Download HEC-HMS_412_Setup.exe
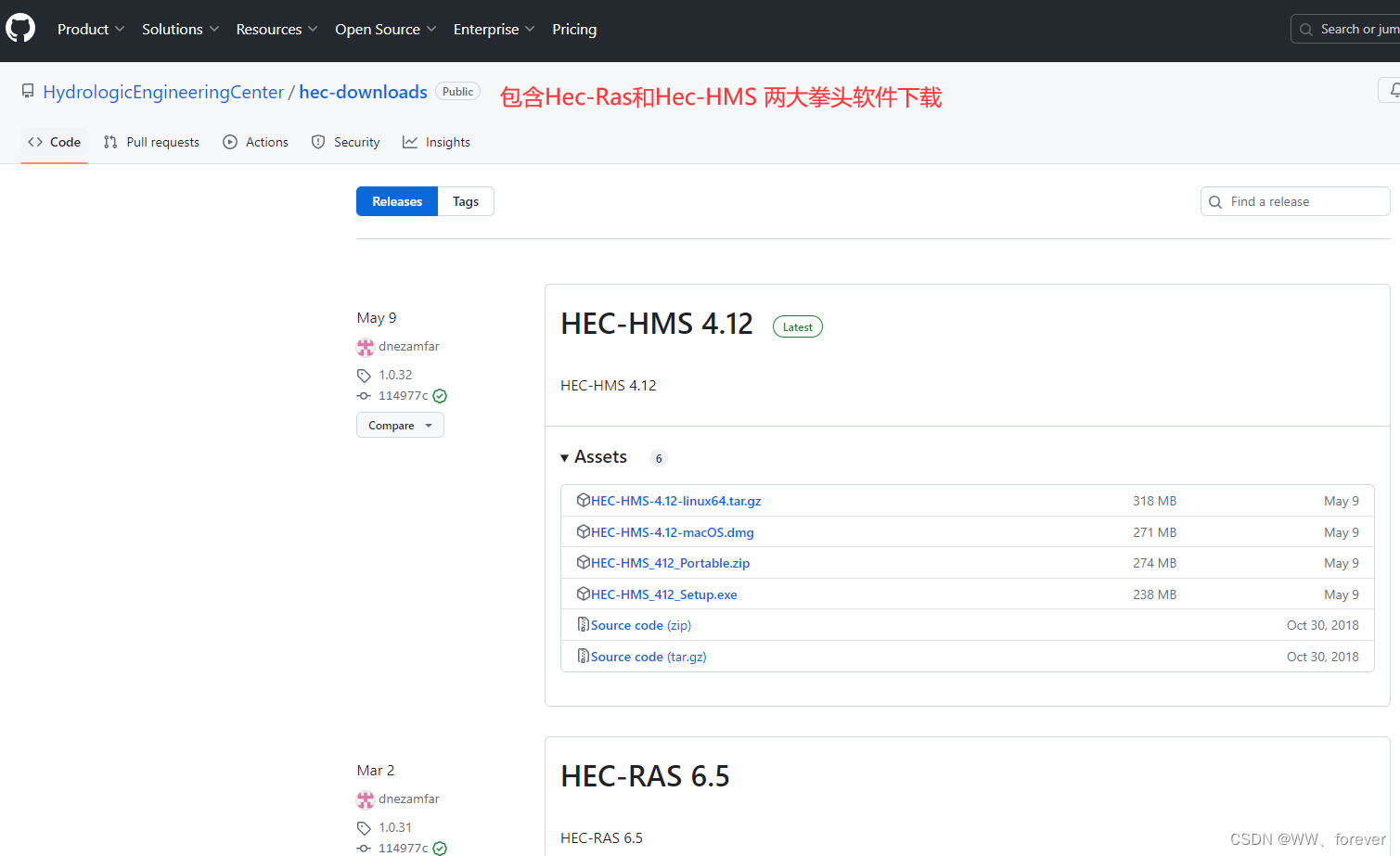Screen dimensions: 1400x856 663,594
